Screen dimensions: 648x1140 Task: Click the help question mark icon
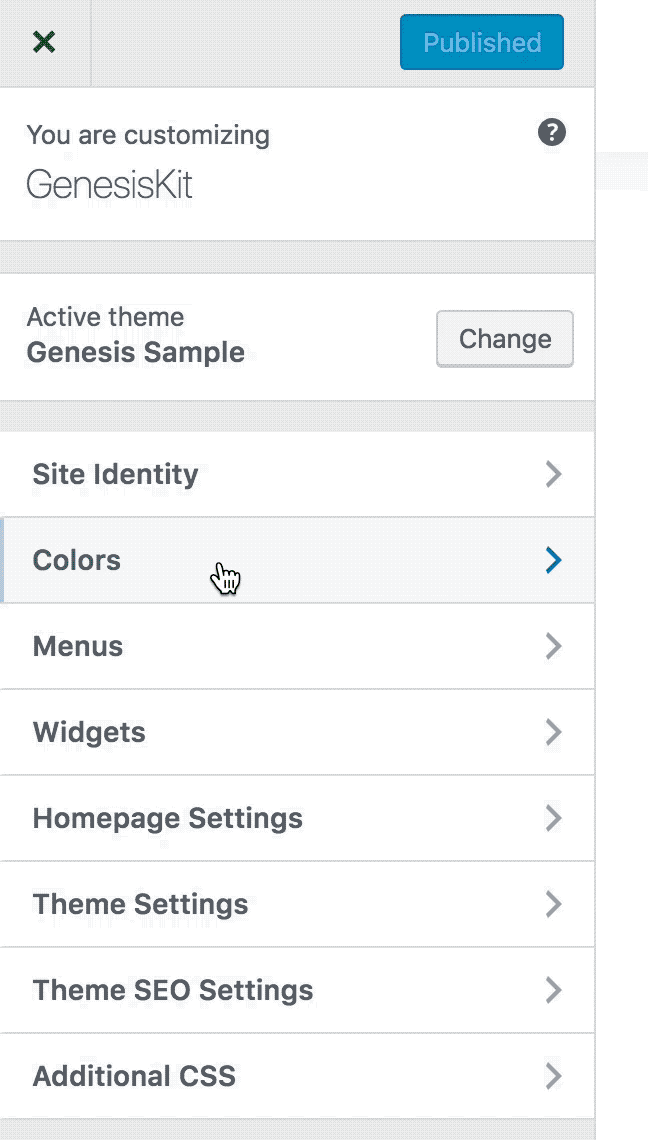[x=552, y=132]
